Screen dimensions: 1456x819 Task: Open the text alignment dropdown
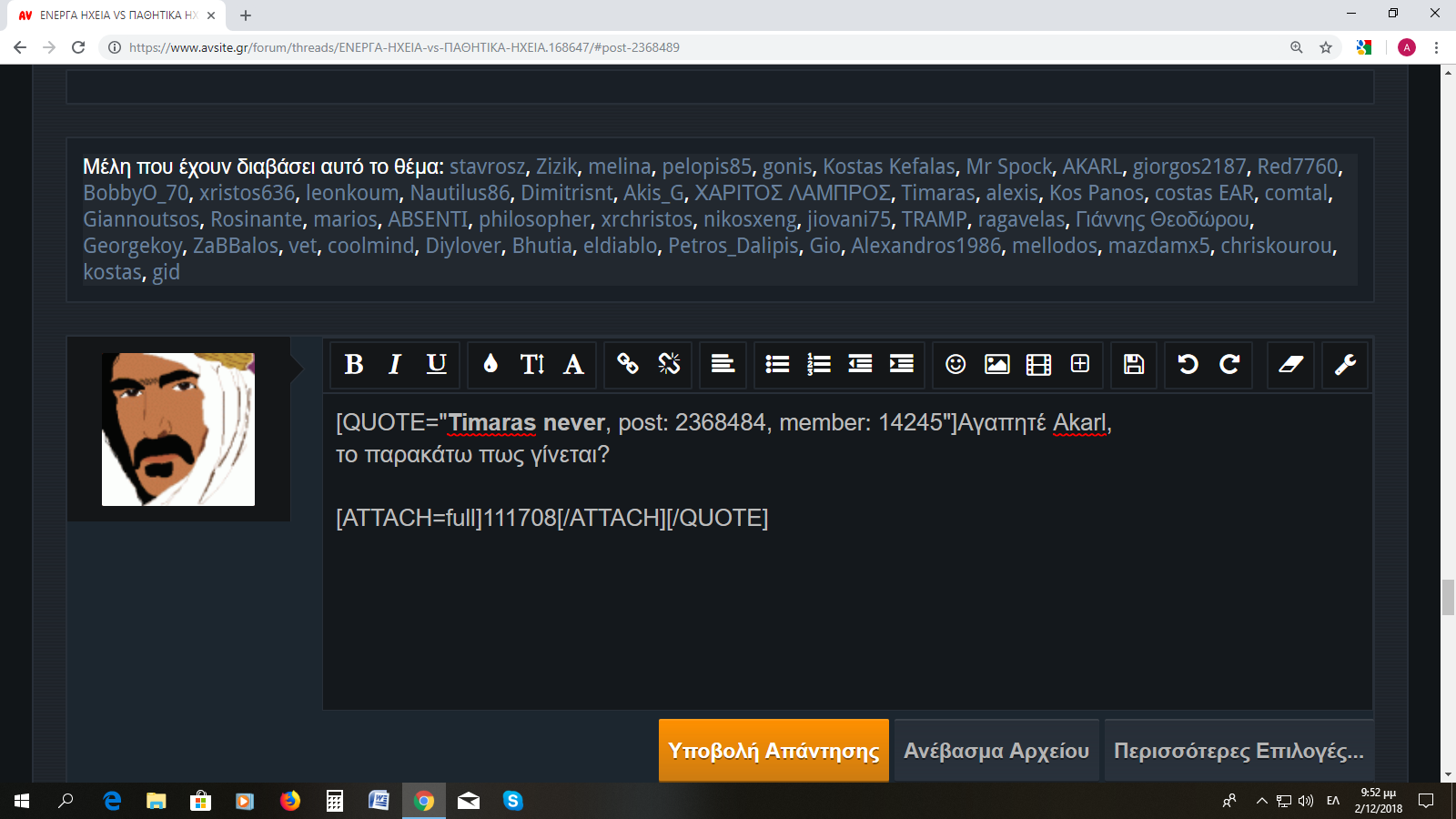[723, 365]
